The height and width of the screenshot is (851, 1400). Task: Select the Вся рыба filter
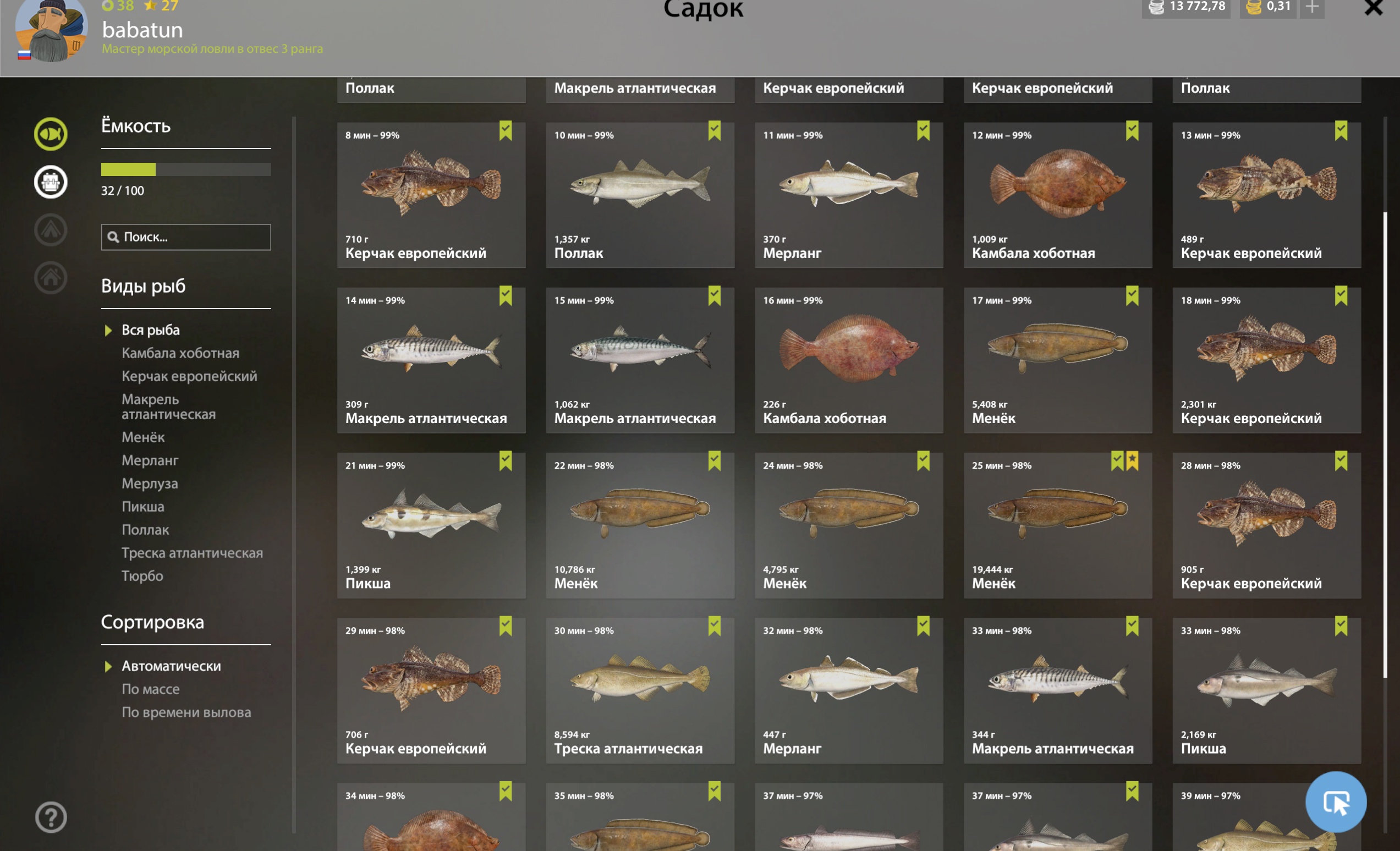point(151,330)
